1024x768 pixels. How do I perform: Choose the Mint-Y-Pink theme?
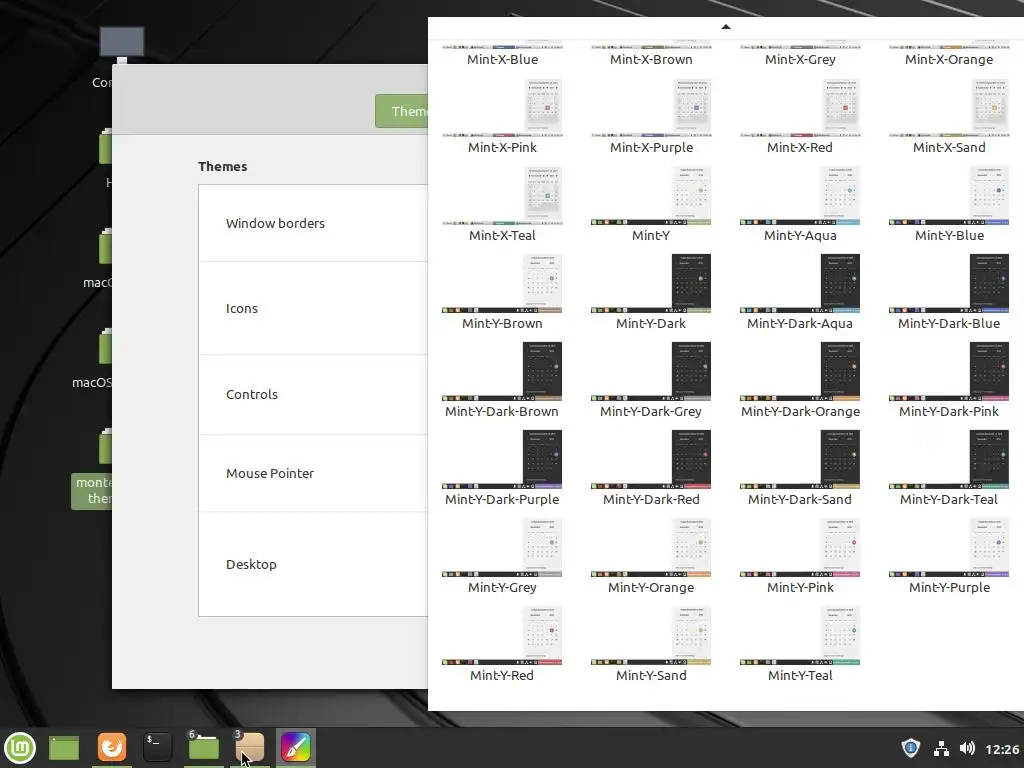coord(800,557)
